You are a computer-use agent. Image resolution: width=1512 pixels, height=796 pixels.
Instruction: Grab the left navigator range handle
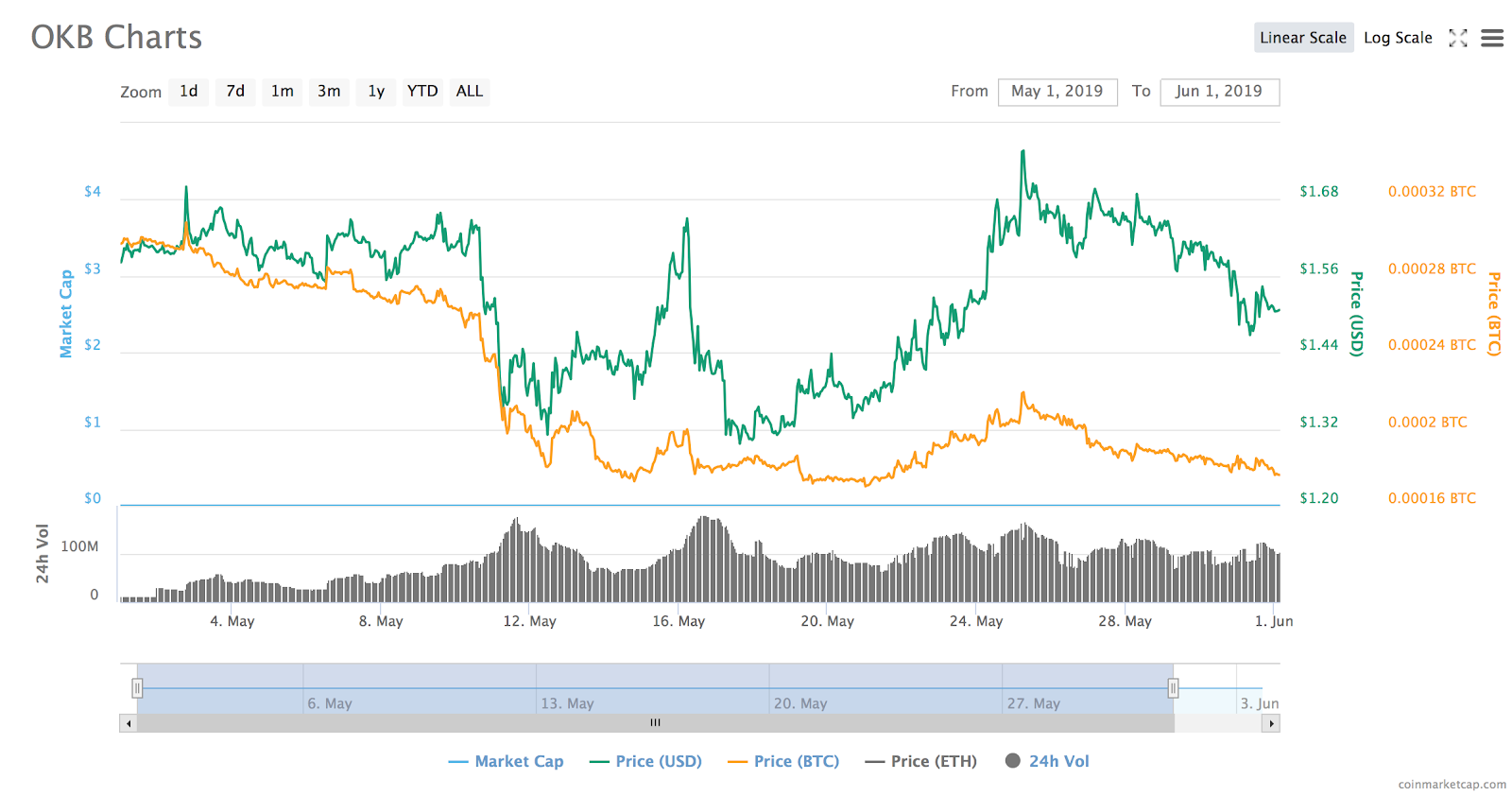pyautogui.click(x=137, y=688)
